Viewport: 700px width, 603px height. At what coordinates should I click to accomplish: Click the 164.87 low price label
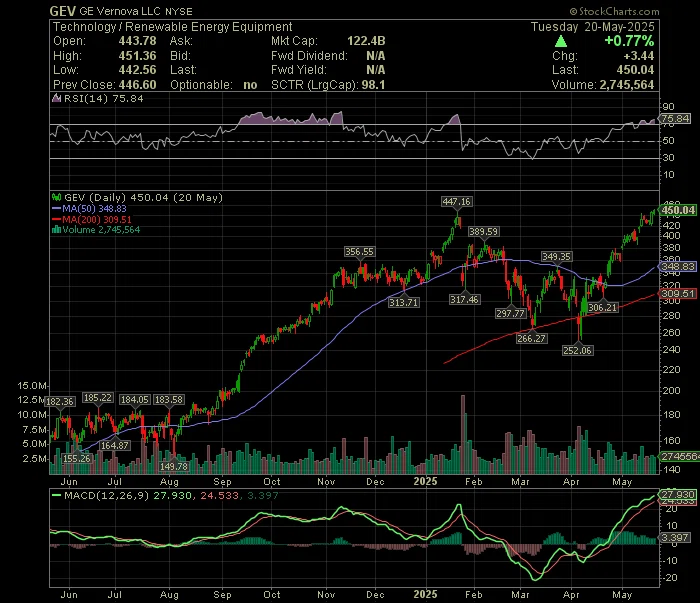(x=115, y=445)
